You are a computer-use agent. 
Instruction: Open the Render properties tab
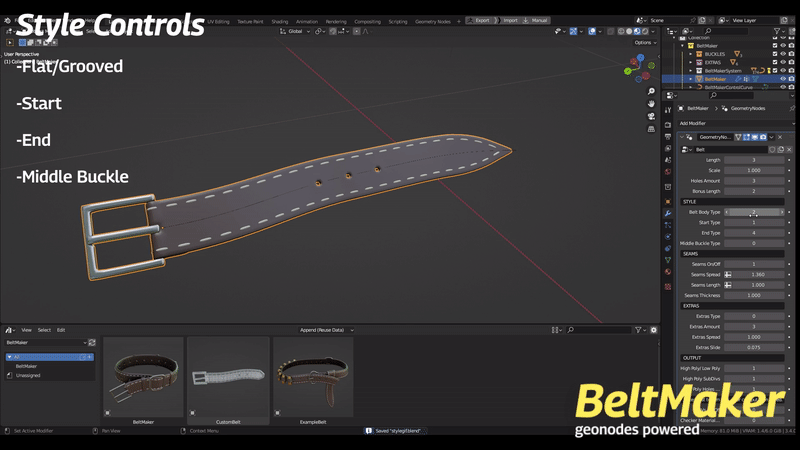tap(668, 124)
